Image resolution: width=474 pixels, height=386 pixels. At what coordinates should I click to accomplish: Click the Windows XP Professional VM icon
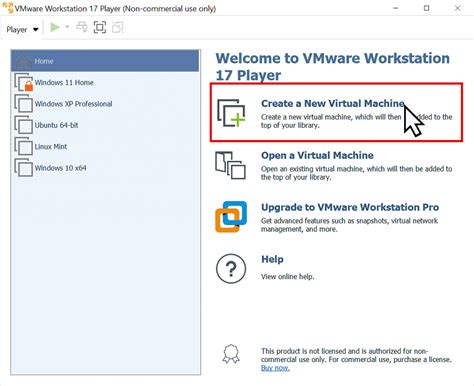[x=23, y=104]
